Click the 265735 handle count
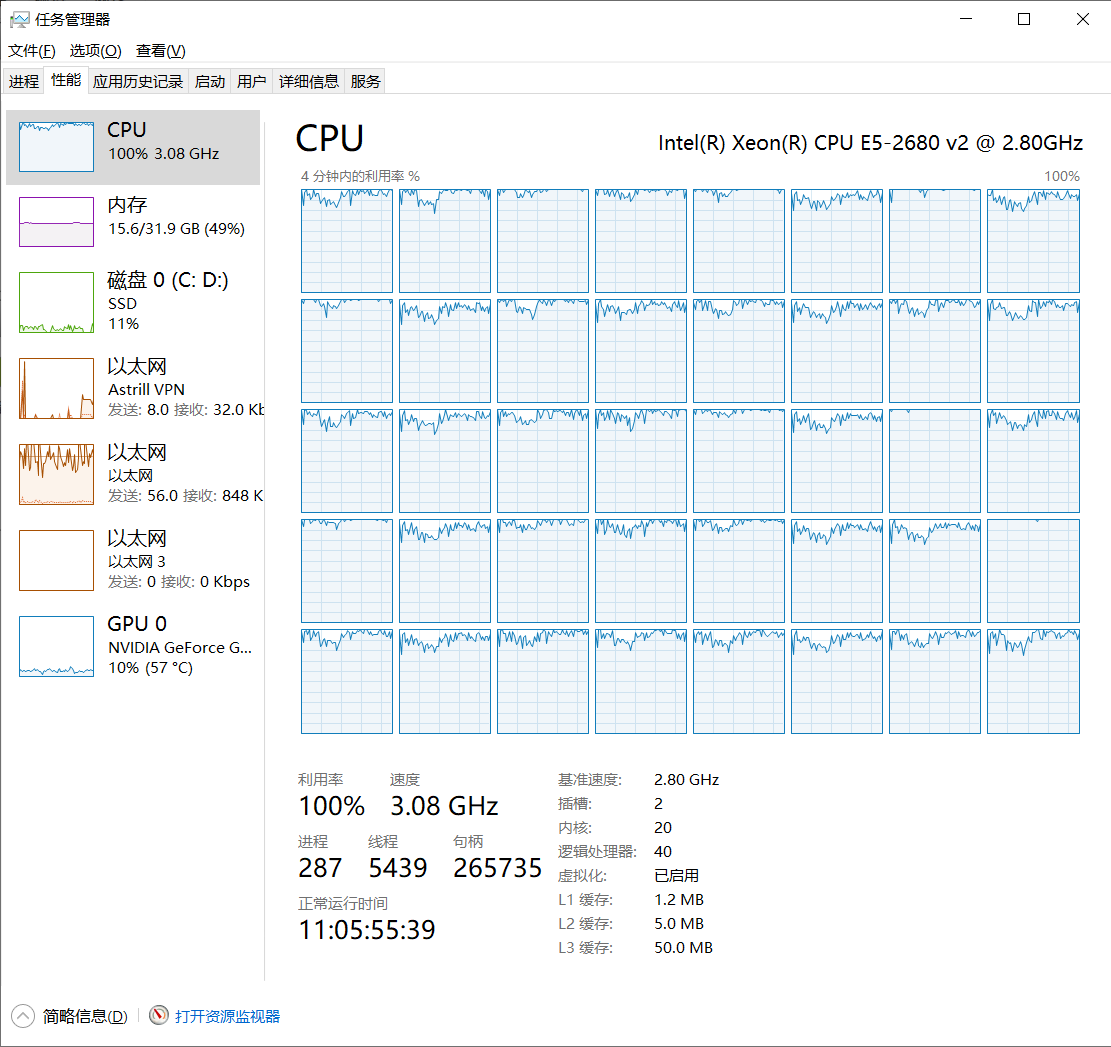 coord(497,868)
